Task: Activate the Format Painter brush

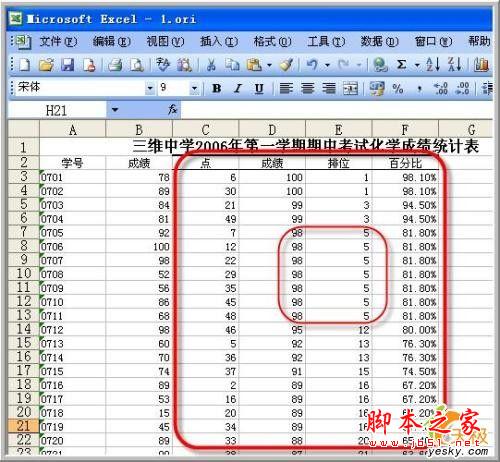Action: (x=286, y=64)
